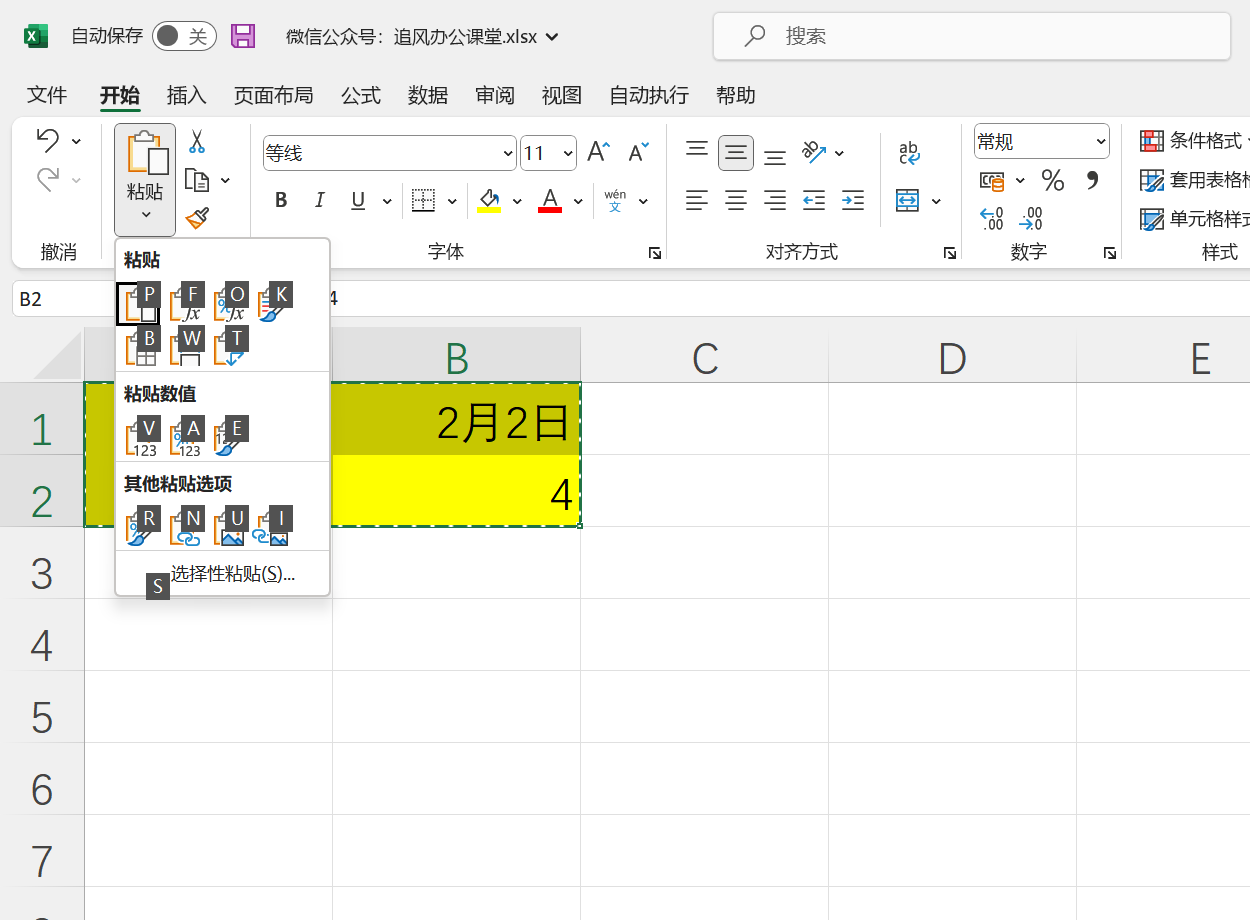Click the 单元格样式 cell styles button
The width and height of the screenshot is (1250, 920).
point(1195,218)
